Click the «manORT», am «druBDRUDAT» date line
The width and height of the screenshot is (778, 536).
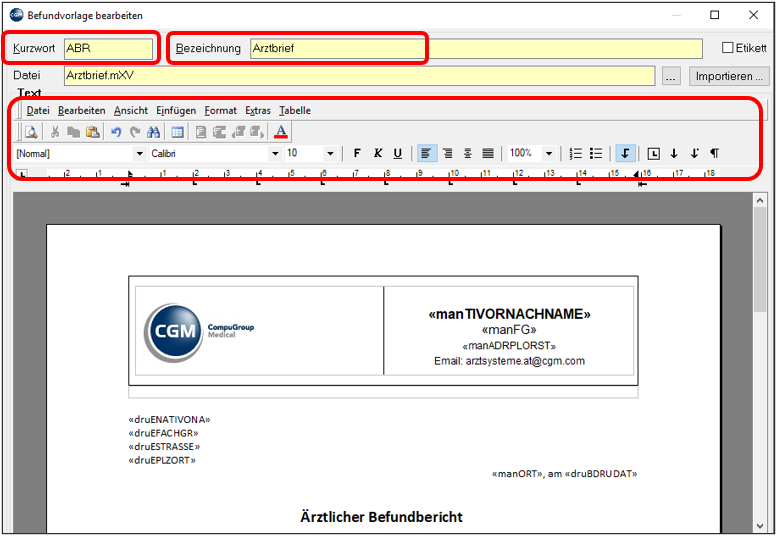coord(565,473)
